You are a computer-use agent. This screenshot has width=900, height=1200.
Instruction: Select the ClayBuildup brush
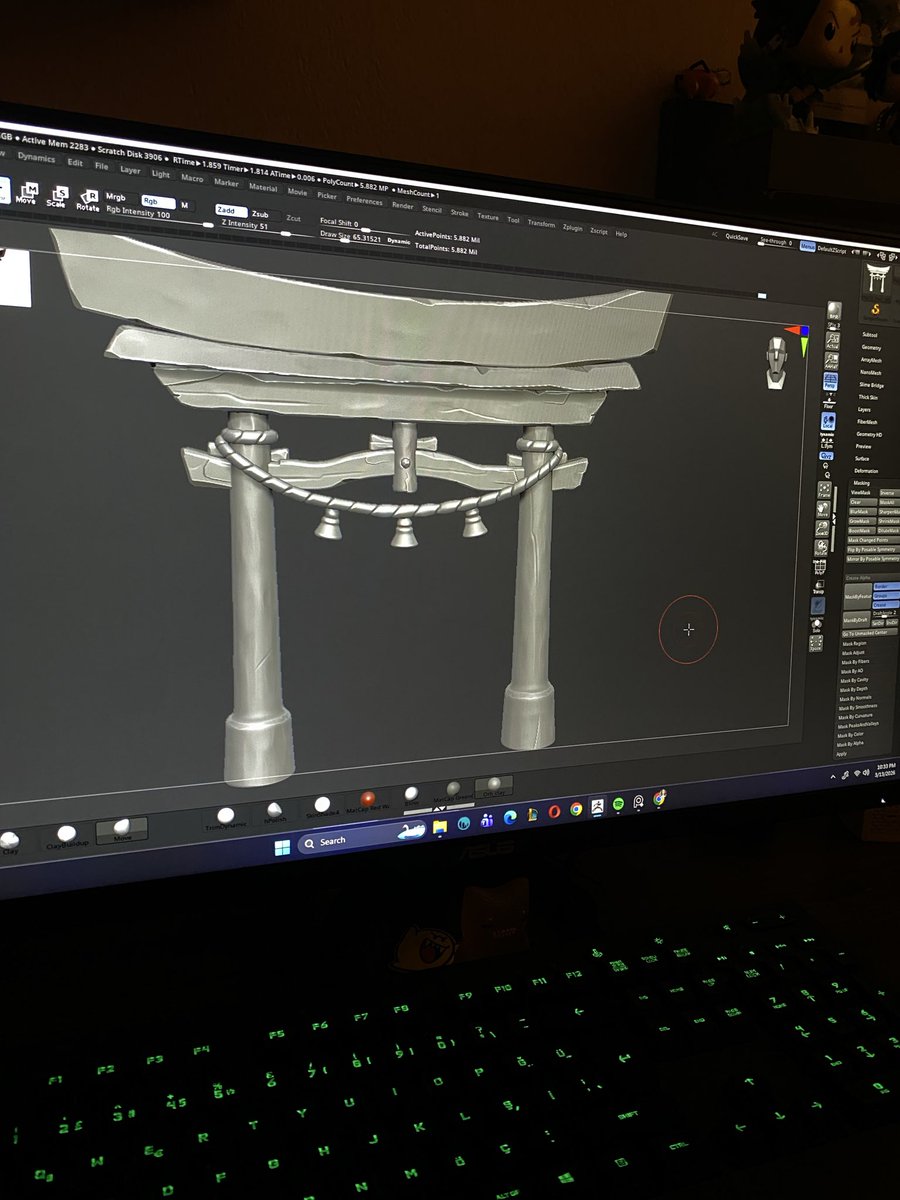pos(66,836)
